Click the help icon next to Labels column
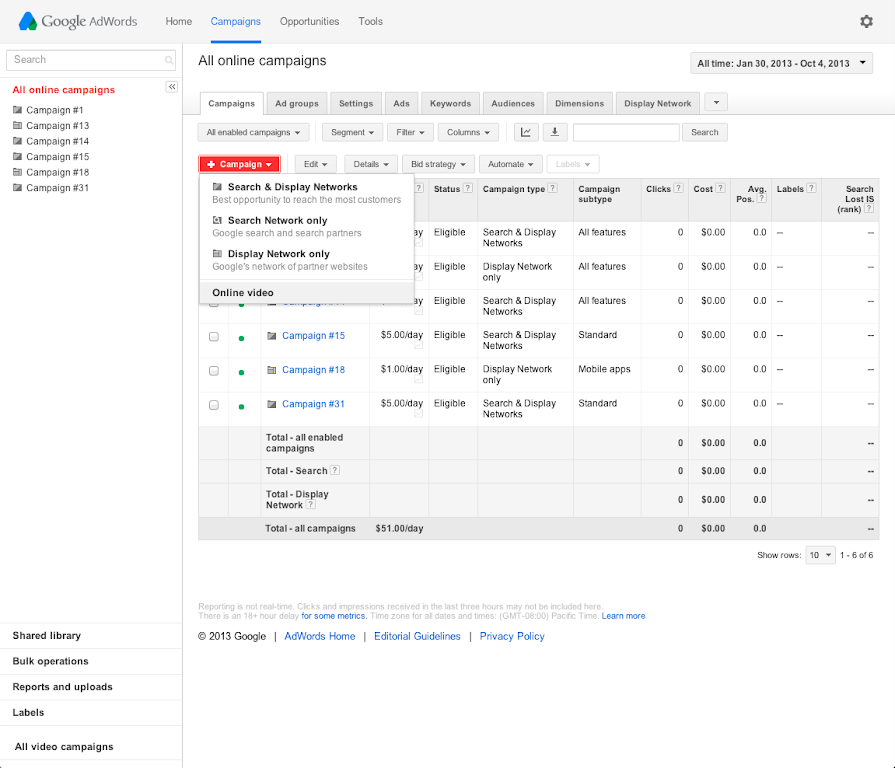 pyautogui.click(x=811, y=188)
